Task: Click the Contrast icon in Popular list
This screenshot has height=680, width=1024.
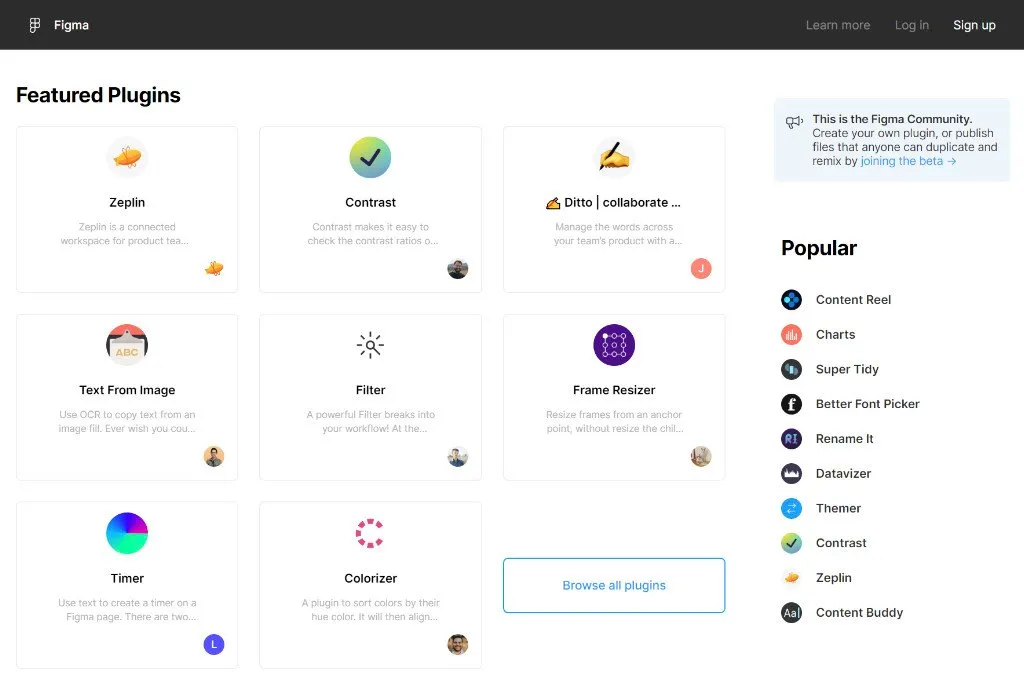Action: coord(792,543)
